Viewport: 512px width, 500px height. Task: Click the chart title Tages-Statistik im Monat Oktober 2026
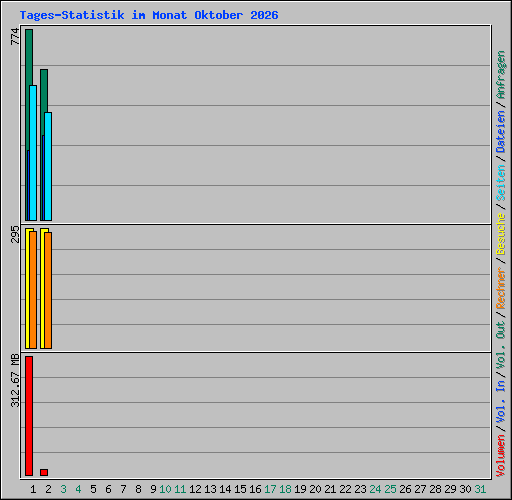pyautogui.click(x=149, y=15)
